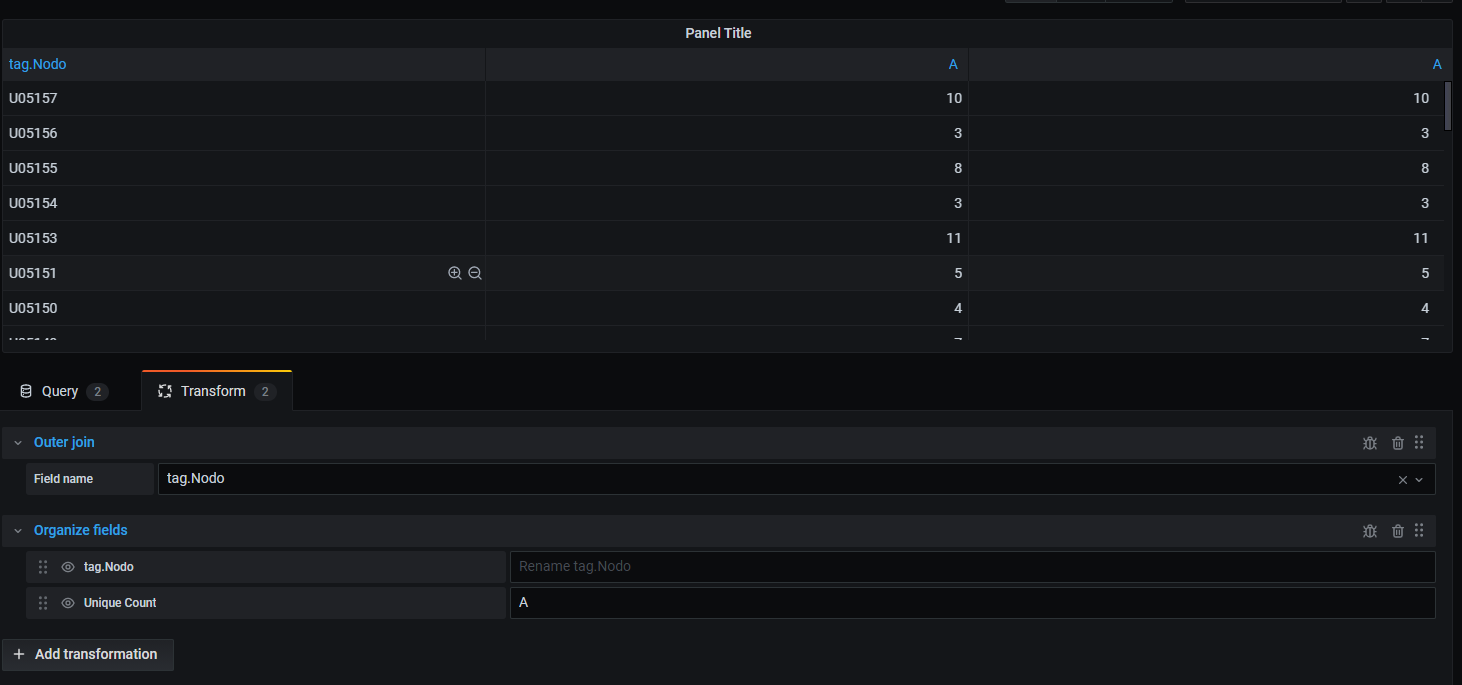Delete the Outer join transformation
Image resolution: width=1462 pixels, height=685 pixels.
(1398, 443)
